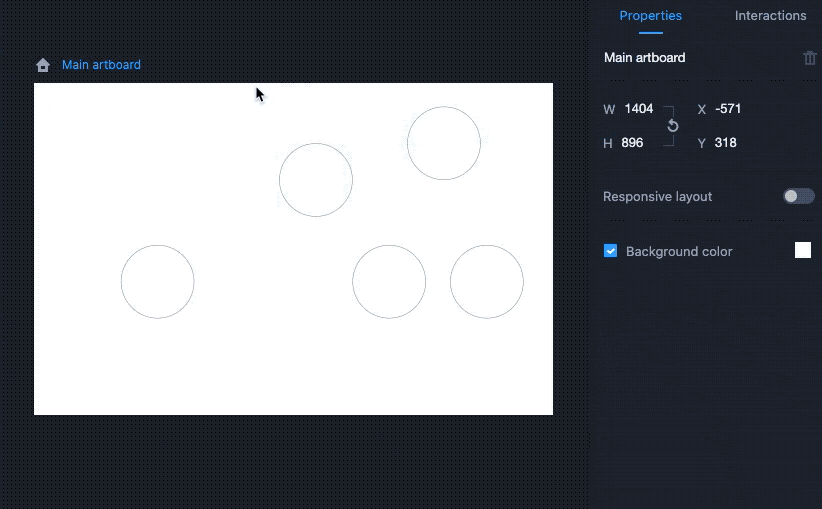Uncheck the Background color checkbox
This screenshot has height=509, width=822.
point(610,251)
